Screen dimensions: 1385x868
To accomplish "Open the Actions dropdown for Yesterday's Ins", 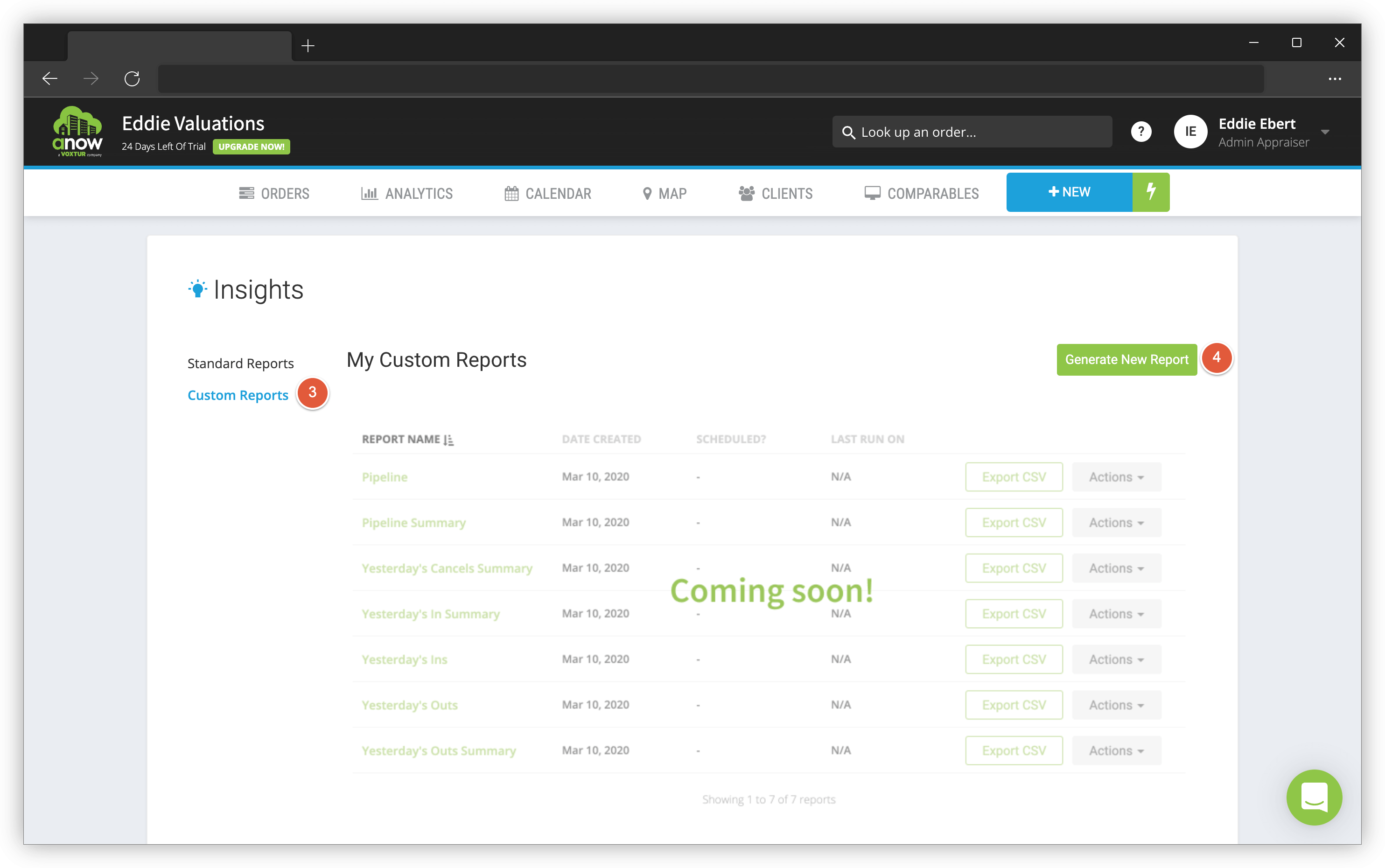I will pyautogui.click(x=1115, y=659).
